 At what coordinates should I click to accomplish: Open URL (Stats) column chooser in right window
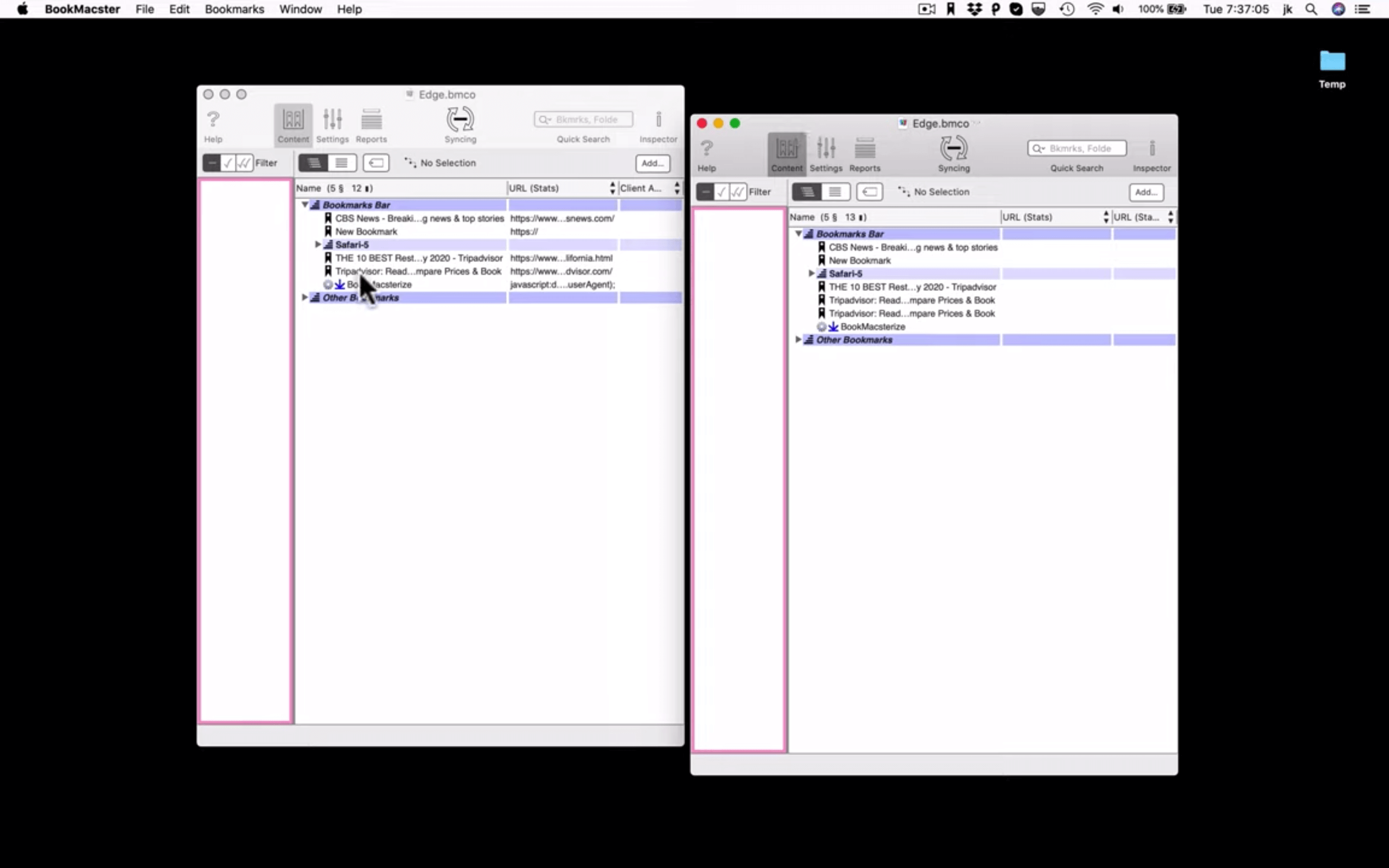[1106, 217]
